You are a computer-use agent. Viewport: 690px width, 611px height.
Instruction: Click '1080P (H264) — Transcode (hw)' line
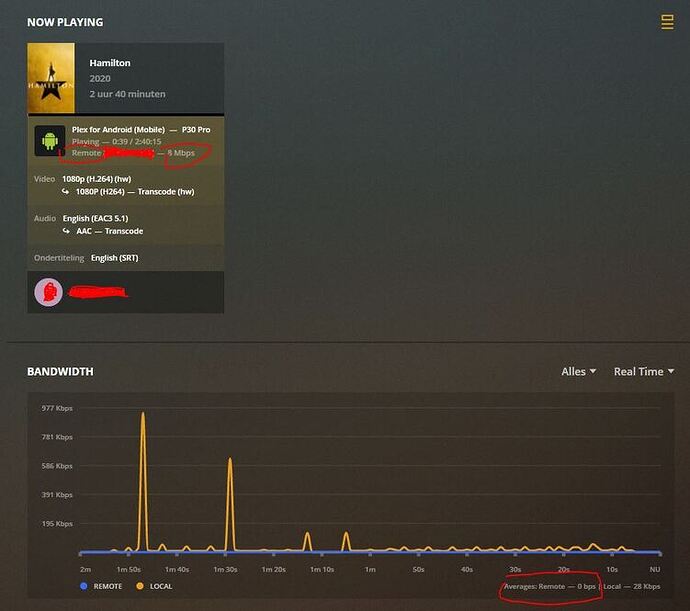[x=135, y=191]
